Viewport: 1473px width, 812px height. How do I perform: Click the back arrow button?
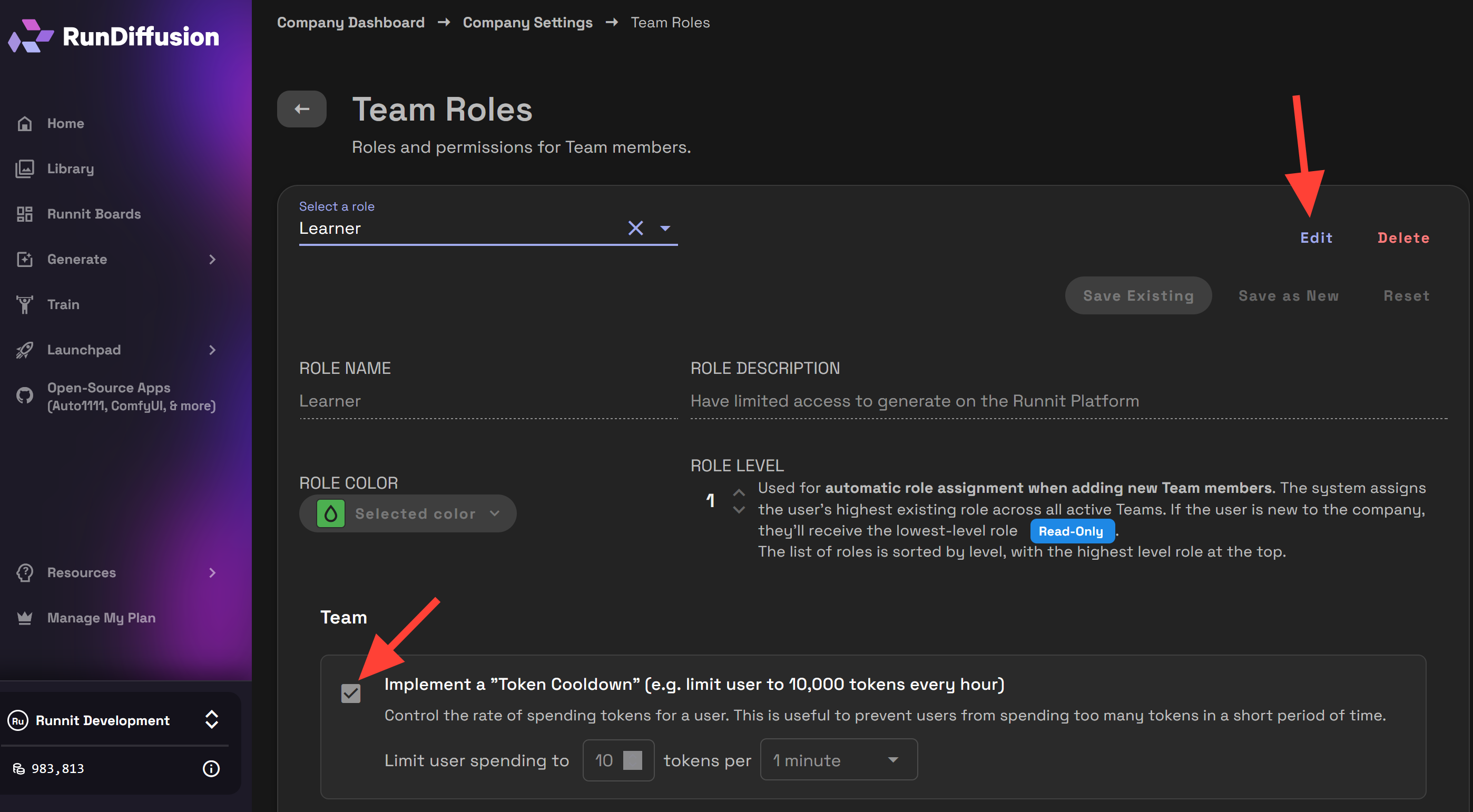301,109
